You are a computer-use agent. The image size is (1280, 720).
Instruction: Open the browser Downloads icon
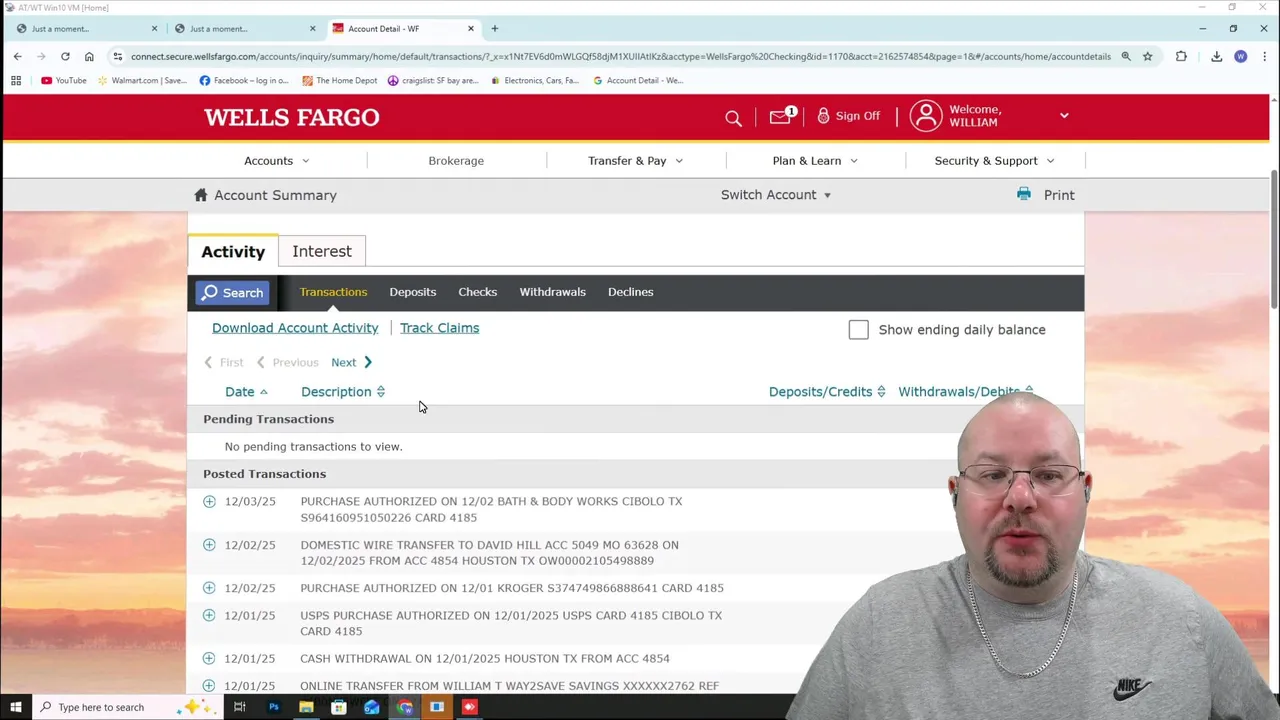[1216, 56]
